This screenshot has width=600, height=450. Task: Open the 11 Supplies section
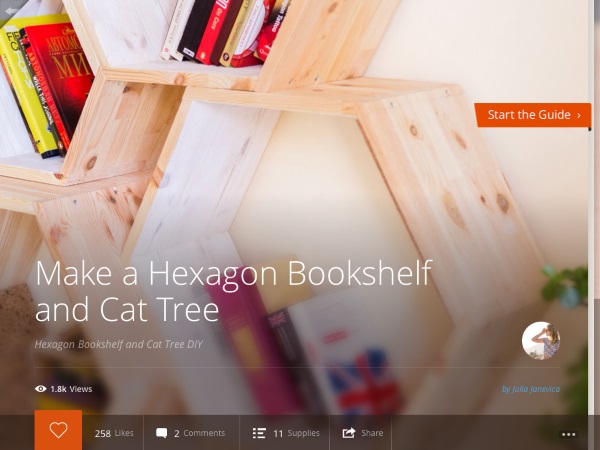coord(296,433)
